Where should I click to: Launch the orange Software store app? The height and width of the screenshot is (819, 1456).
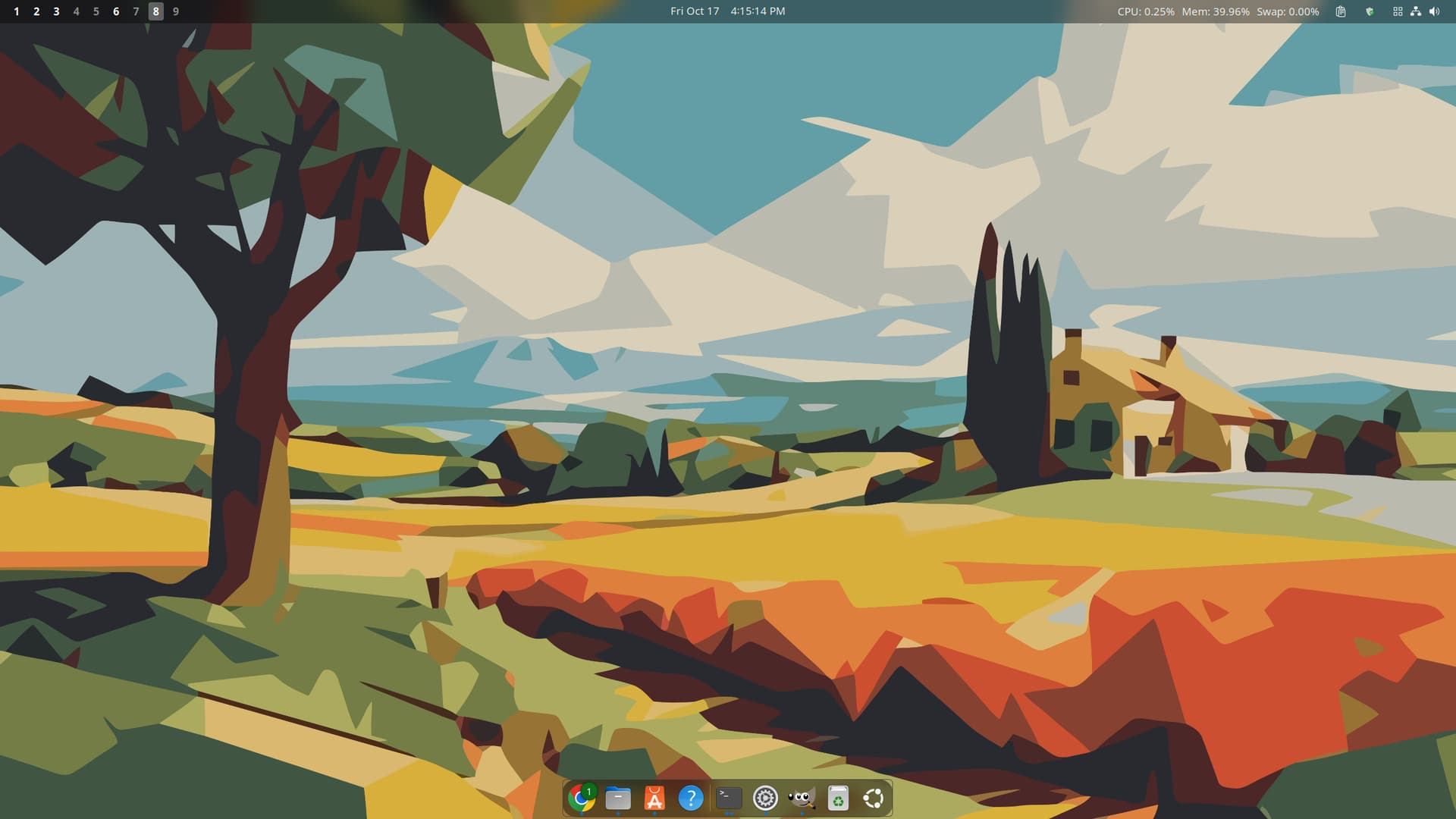[654, 798]
